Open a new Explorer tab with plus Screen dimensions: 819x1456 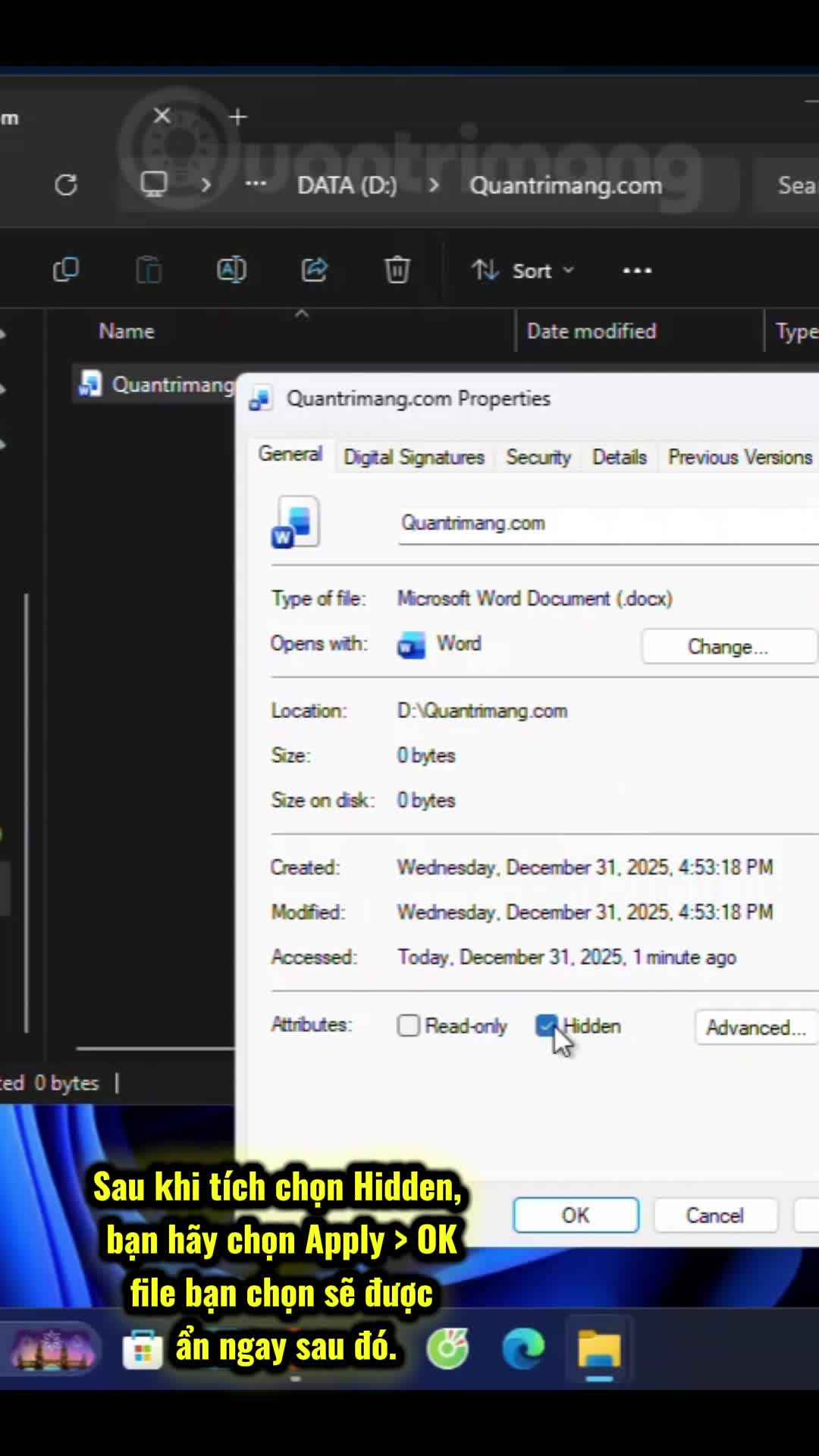(x=238, y=117)
